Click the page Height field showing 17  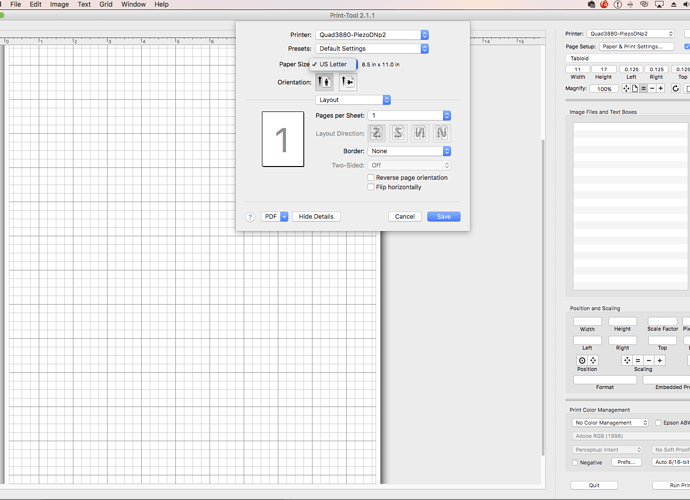[603, 69]
